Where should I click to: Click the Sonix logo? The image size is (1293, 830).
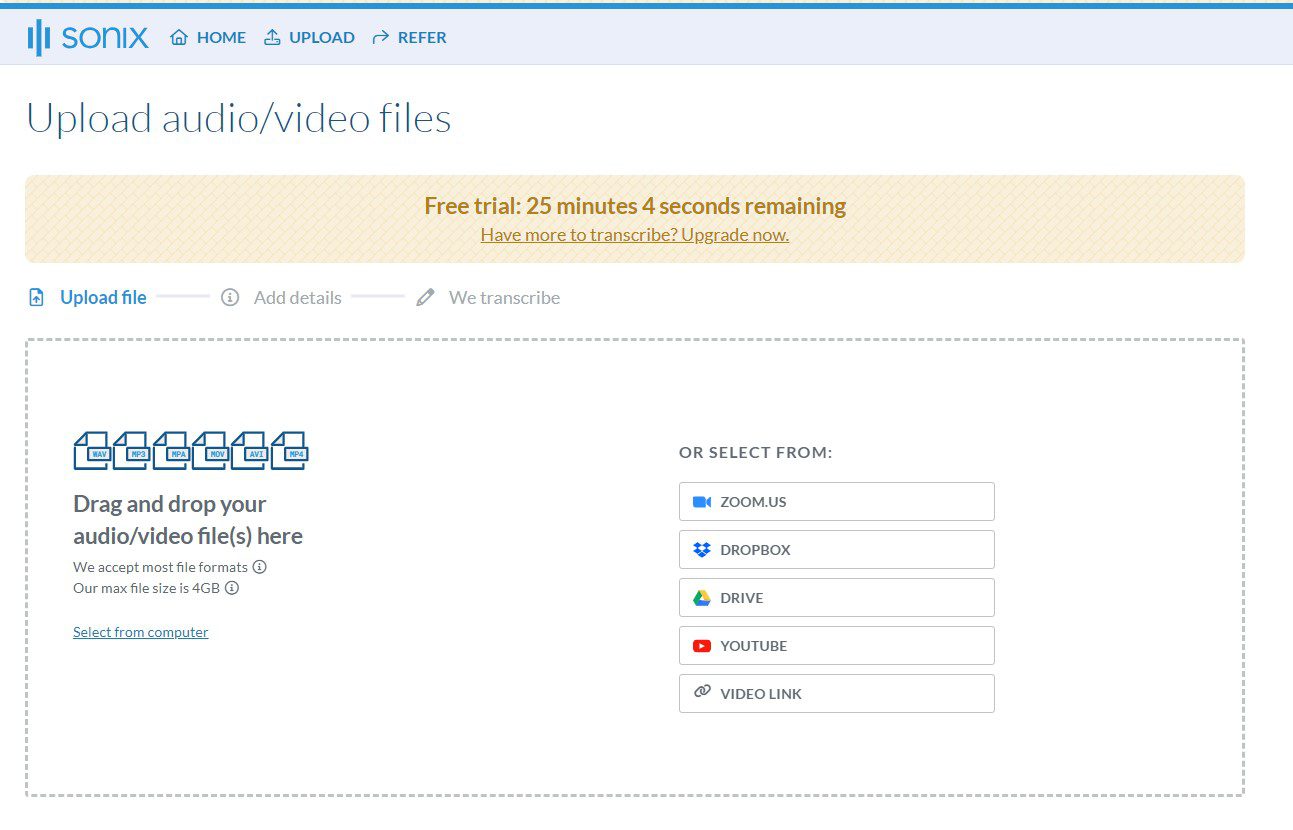coord(87,37)
